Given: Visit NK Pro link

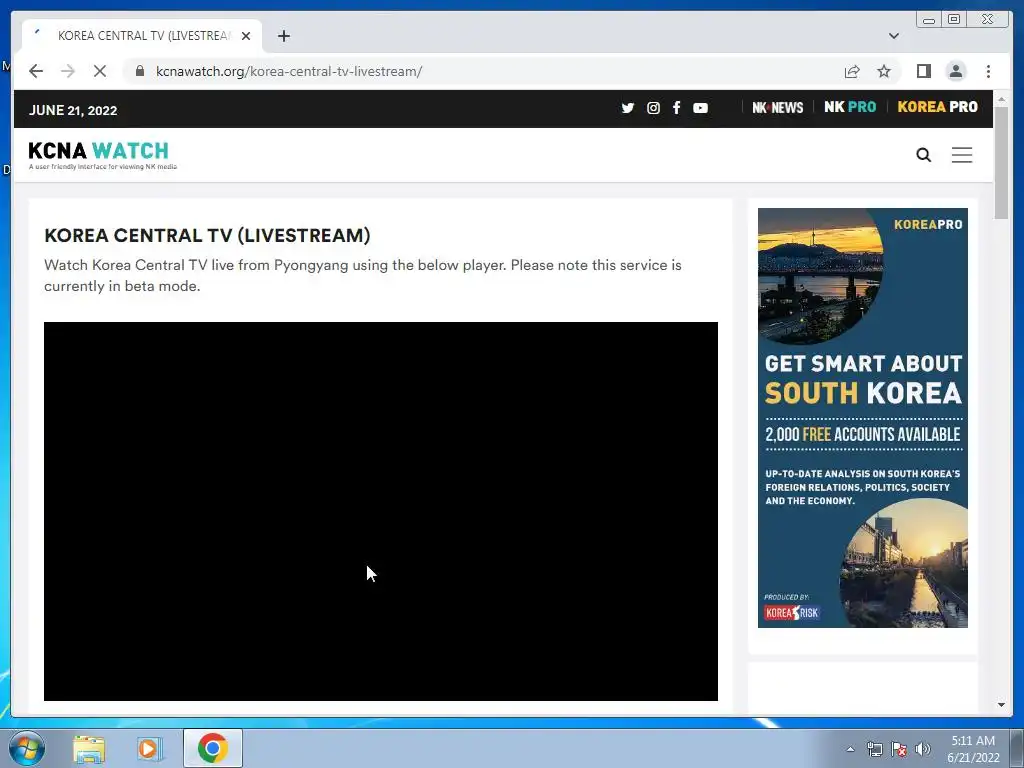Looking at the screenshot, I should click(x=850, y=107).
